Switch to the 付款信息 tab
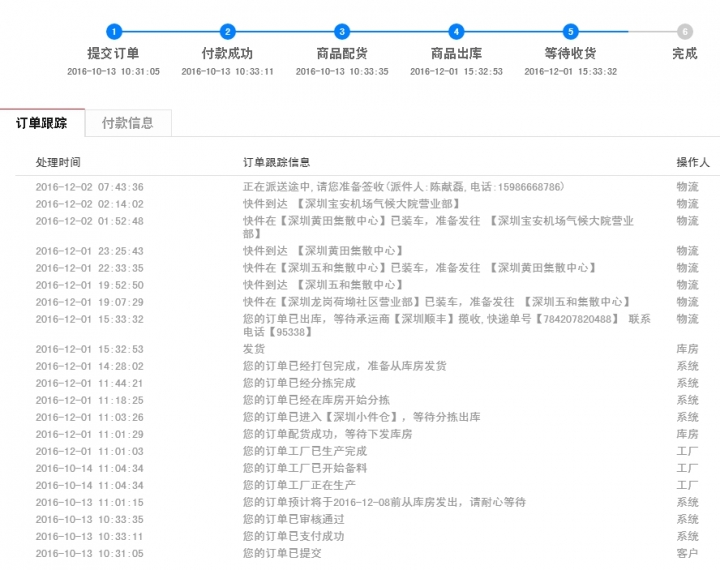Viewport: 720px width, 570px height. [128, 123]
